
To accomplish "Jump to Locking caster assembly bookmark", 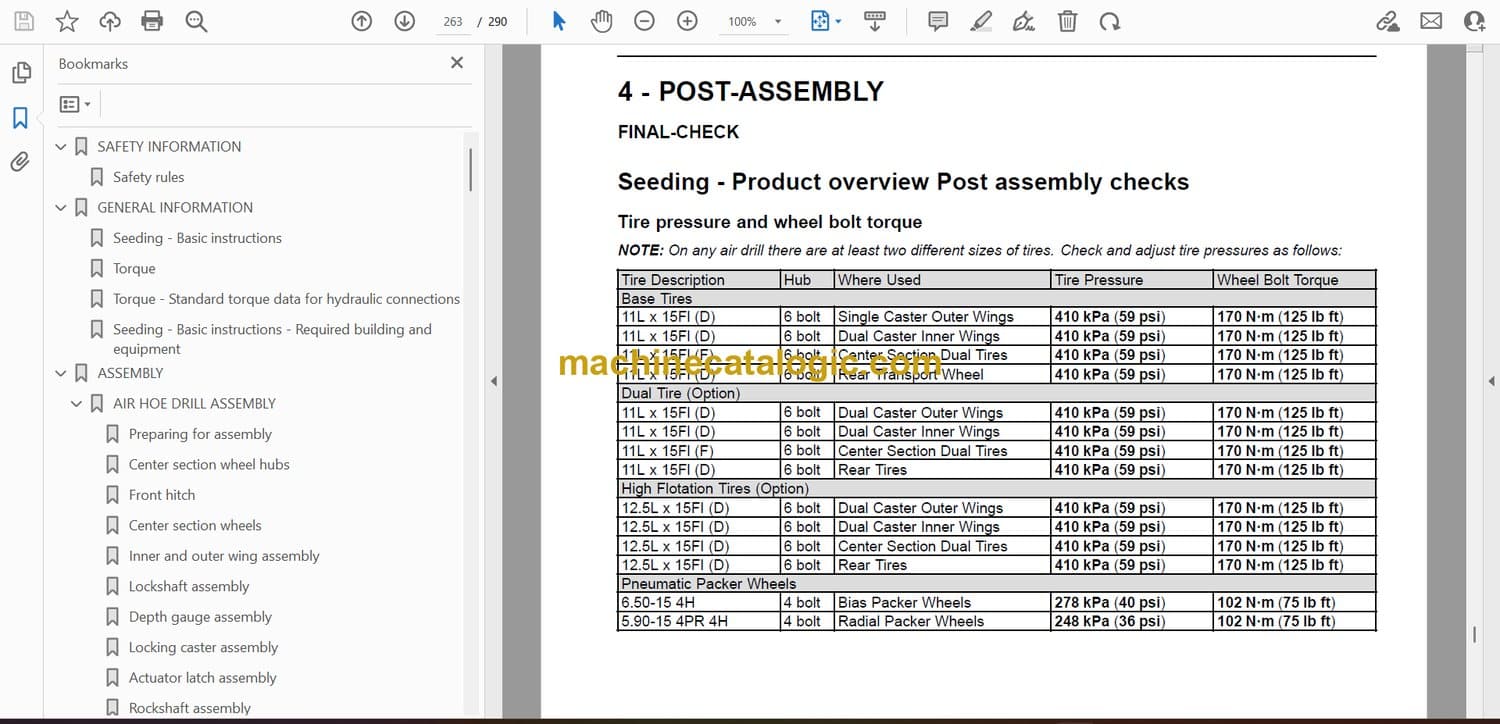I will pyautogui.click(x=203, y=648).
